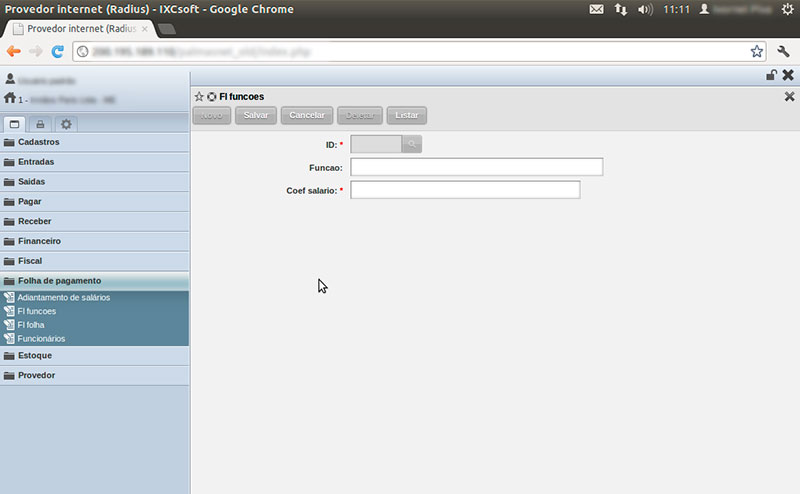This screenshot has height=494, width=800.
Task: Close the Fl funcoes form panel
Action: click(x=789, y=96)
